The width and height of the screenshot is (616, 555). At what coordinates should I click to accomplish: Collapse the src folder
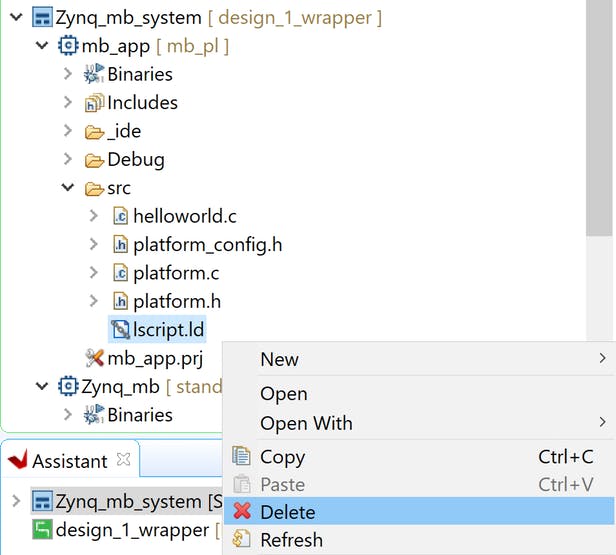67,188
